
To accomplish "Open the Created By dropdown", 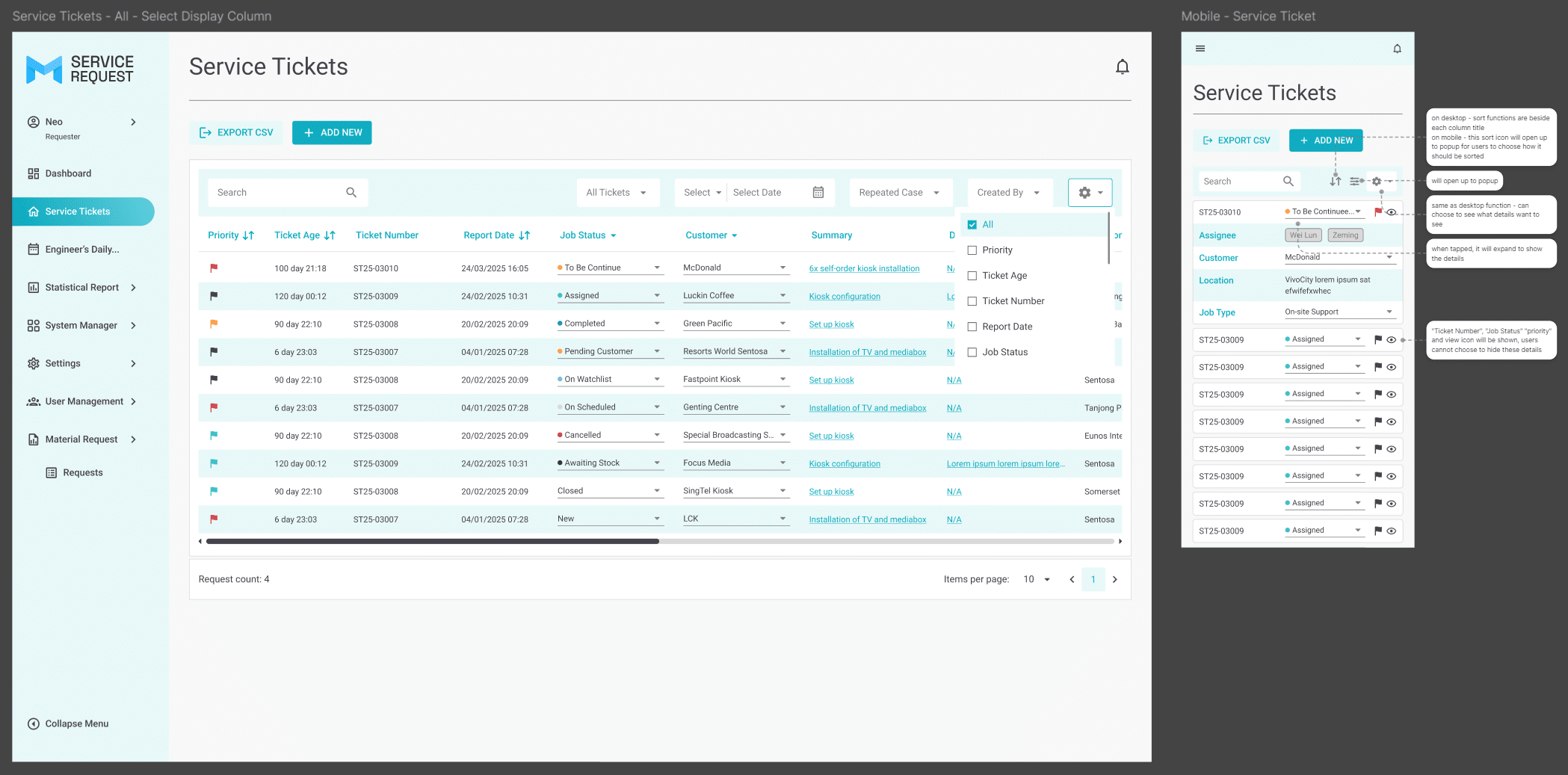I will coord(1008,192).
